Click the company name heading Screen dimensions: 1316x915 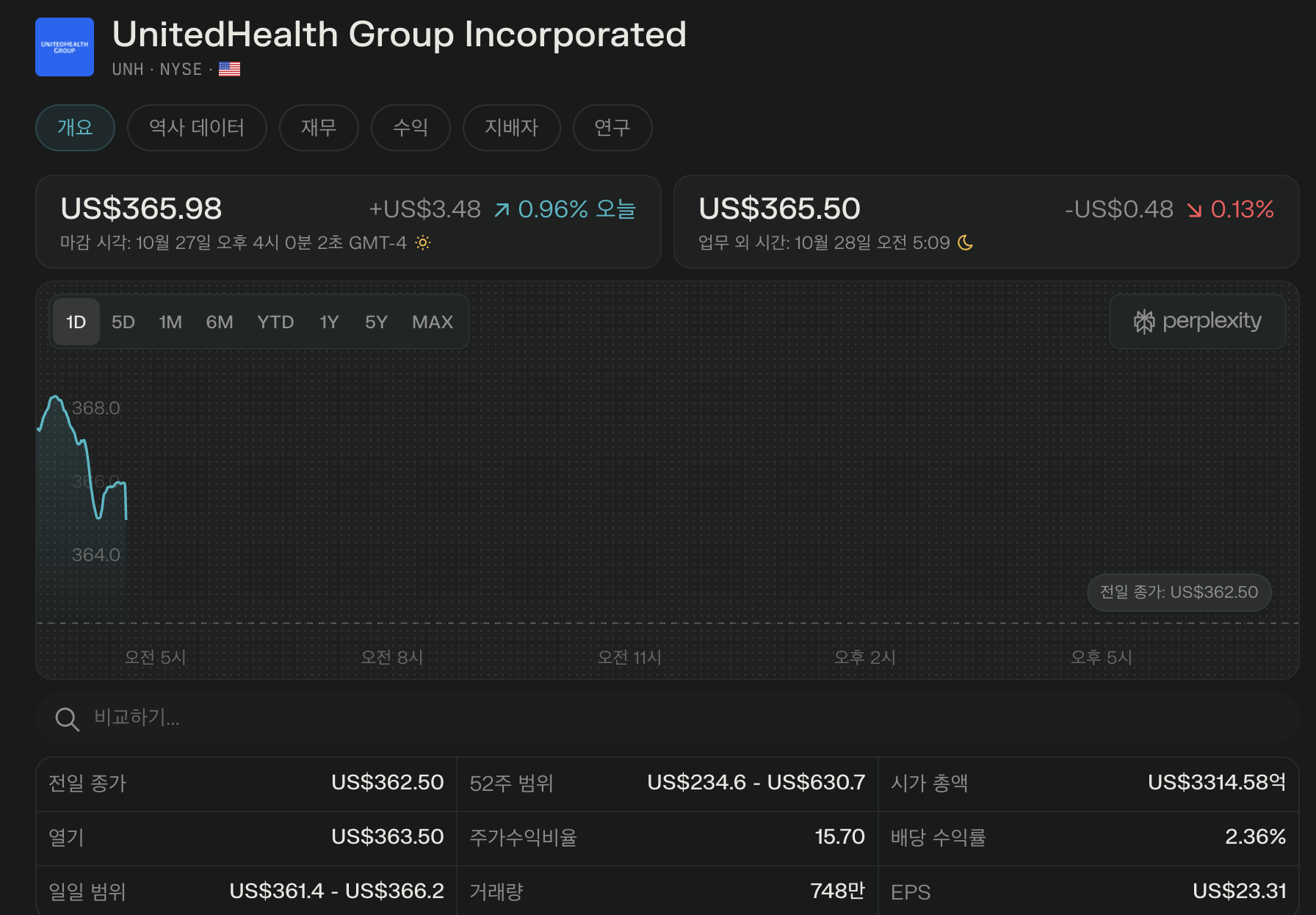pos(399,35)
